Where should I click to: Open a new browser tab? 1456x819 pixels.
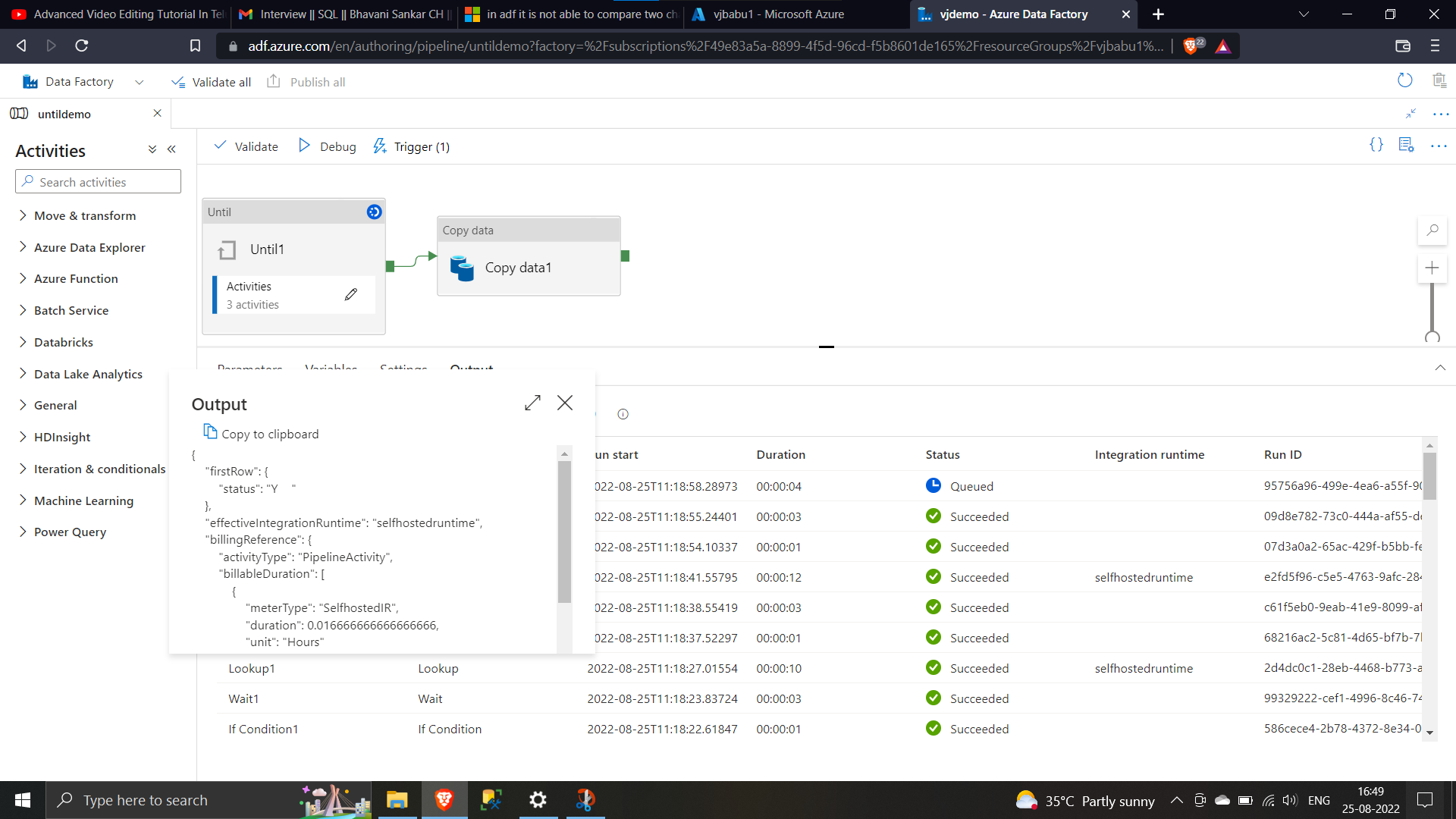point(1158,14)
